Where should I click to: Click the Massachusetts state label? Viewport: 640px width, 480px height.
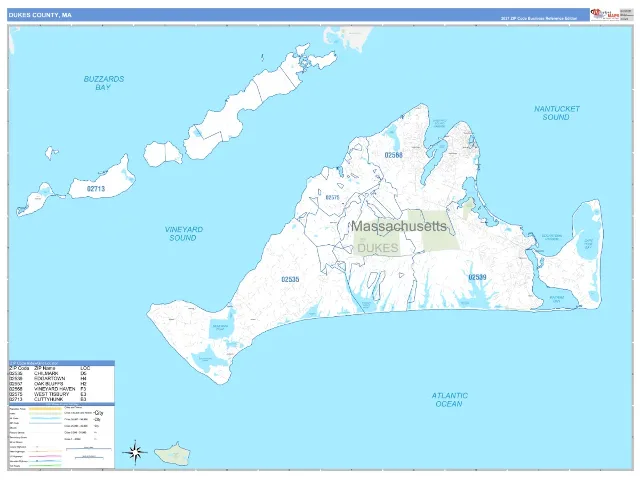[x=399, y=226]
